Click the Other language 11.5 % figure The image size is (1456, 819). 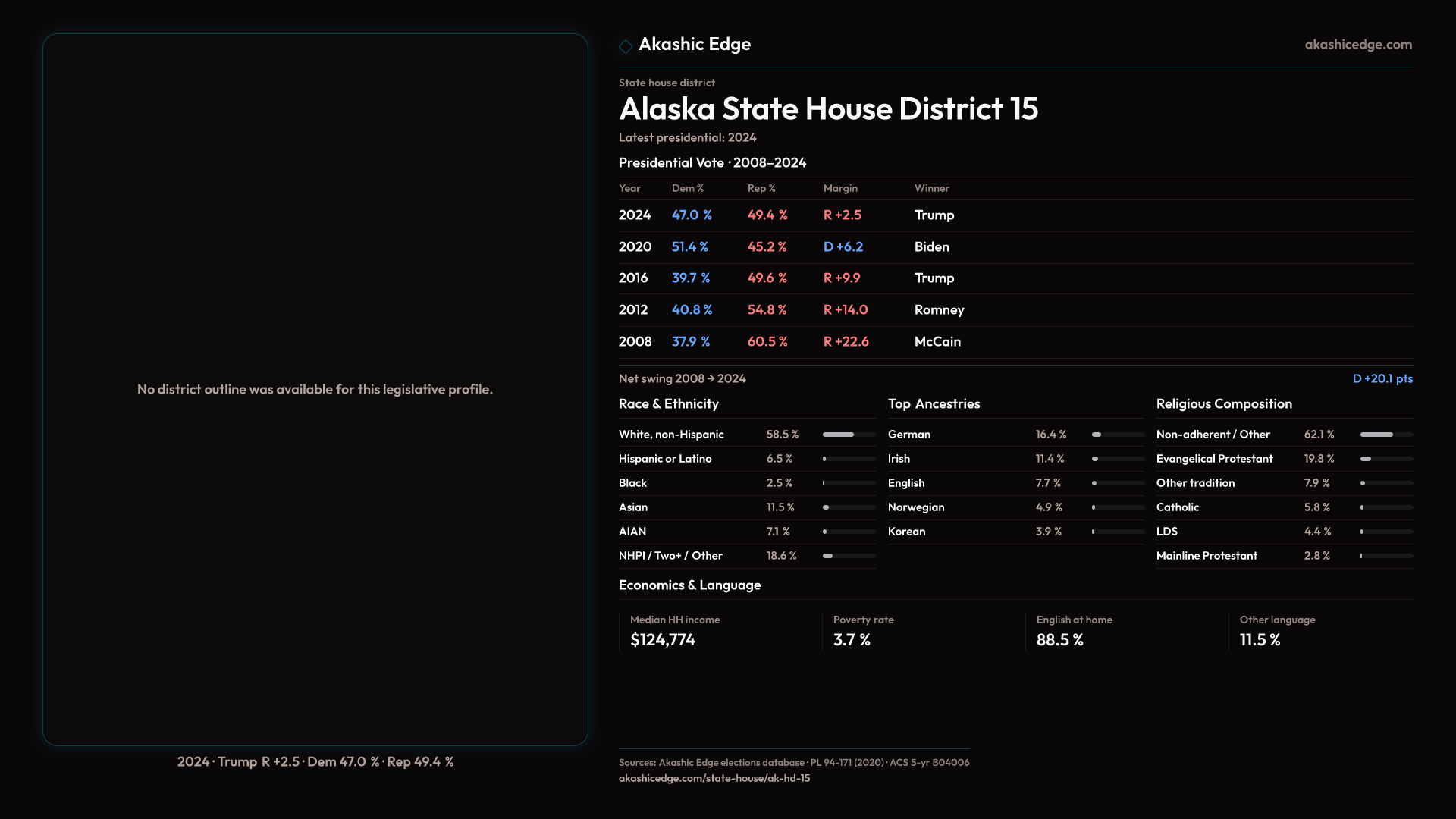click(1260, 640)
